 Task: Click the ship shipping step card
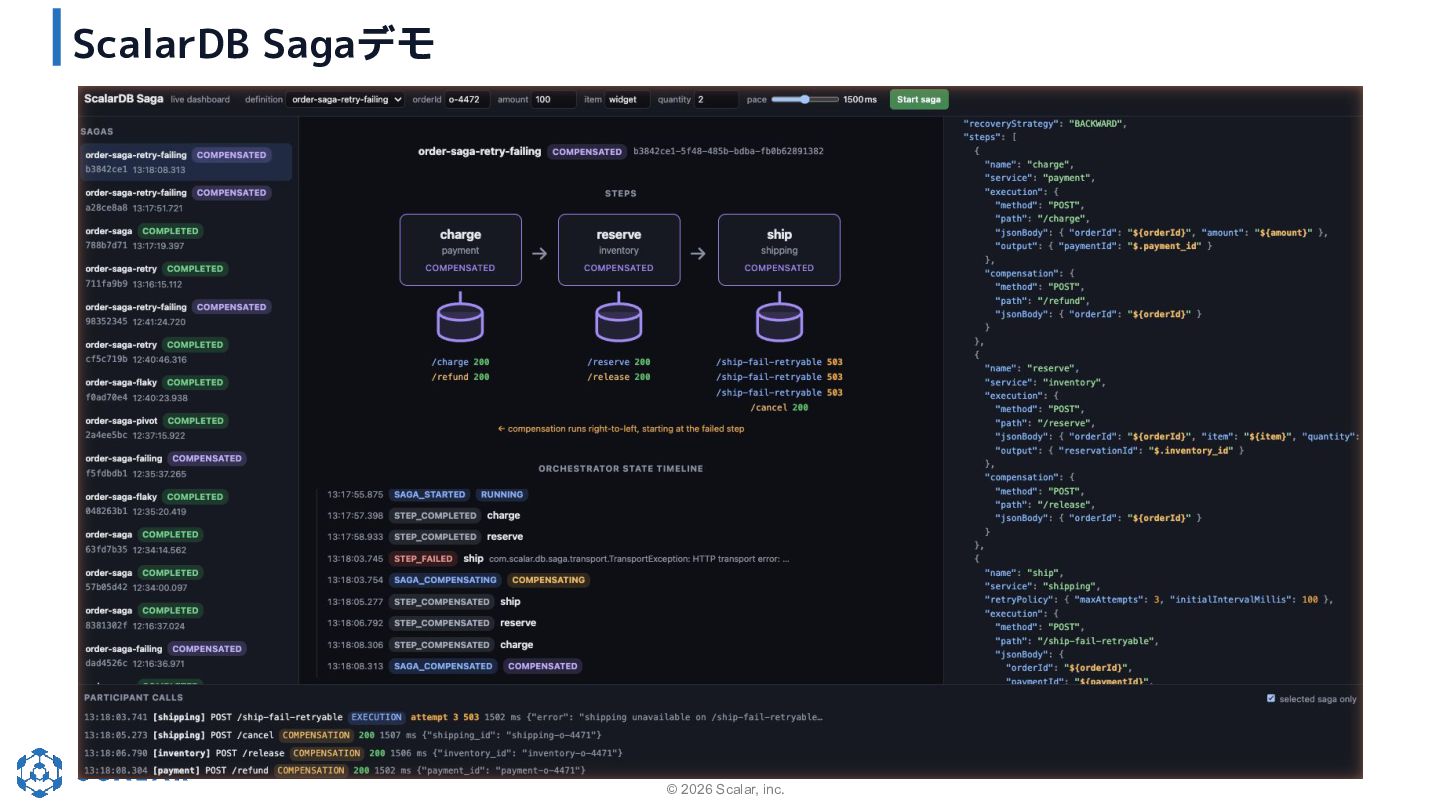click(x=779, y=250)
